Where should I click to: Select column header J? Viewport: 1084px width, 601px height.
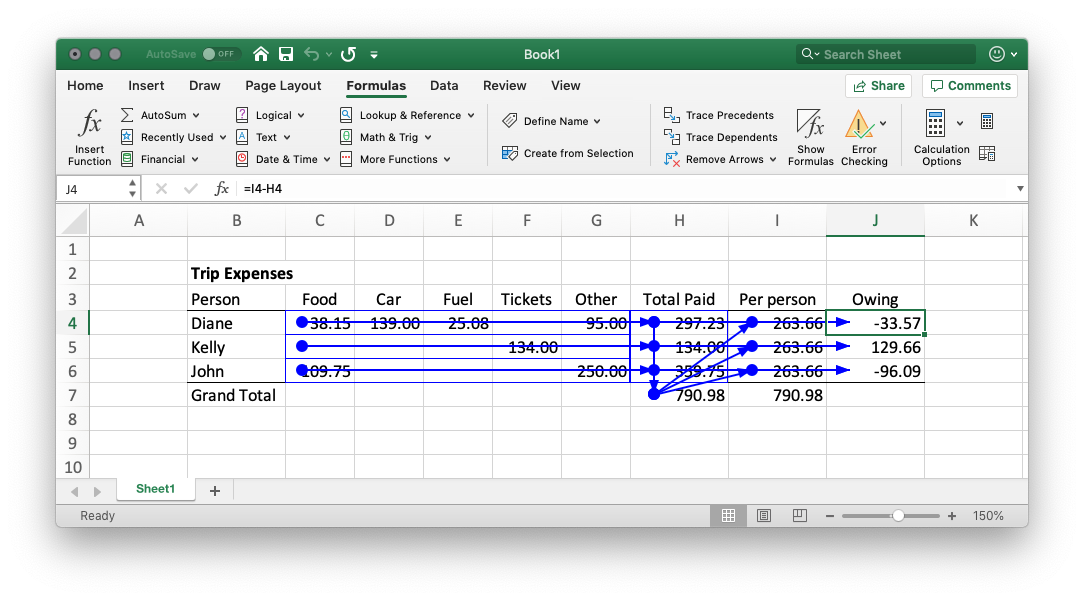[875, 221]
